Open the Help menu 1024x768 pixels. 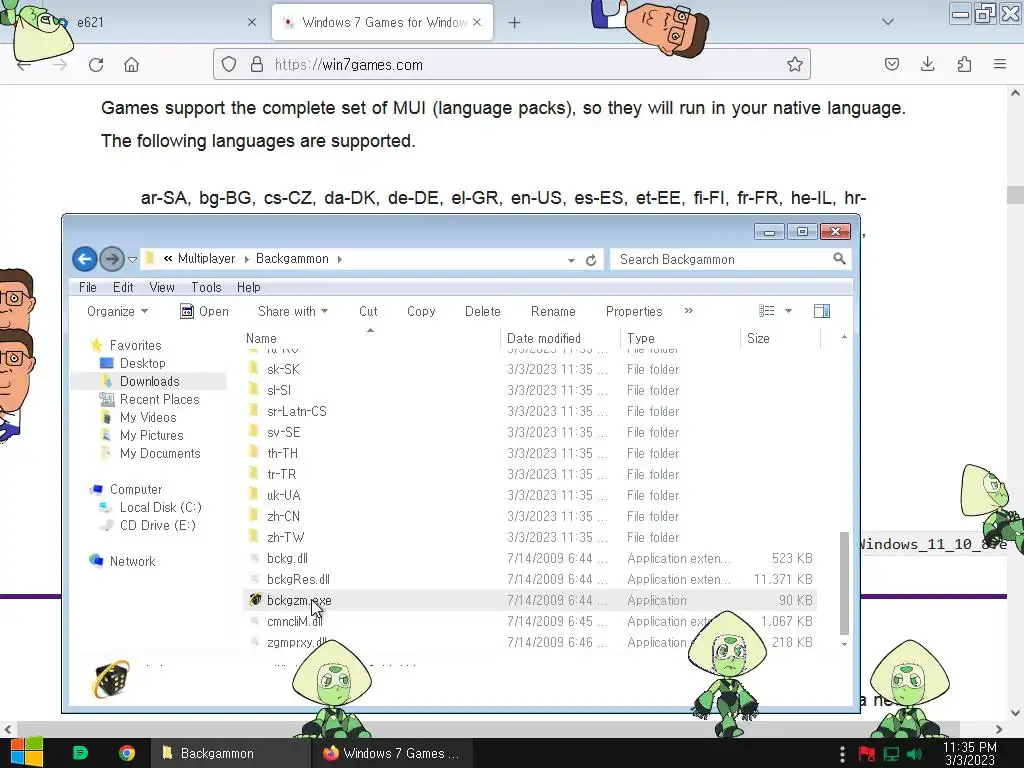pyautogui.click(x=249, y=287)
